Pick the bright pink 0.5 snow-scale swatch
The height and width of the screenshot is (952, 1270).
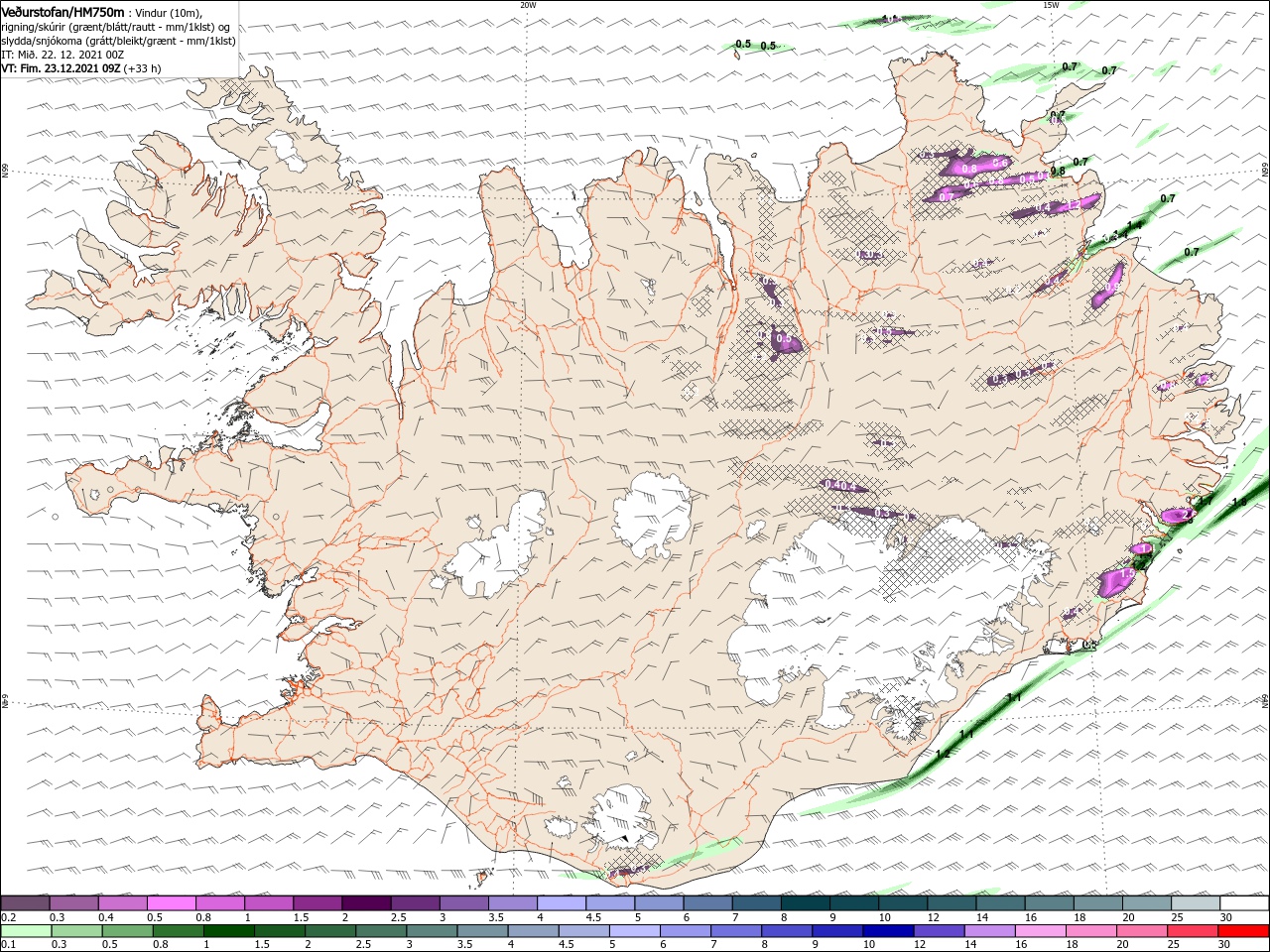pyautogui.click(x=171, y=903)
